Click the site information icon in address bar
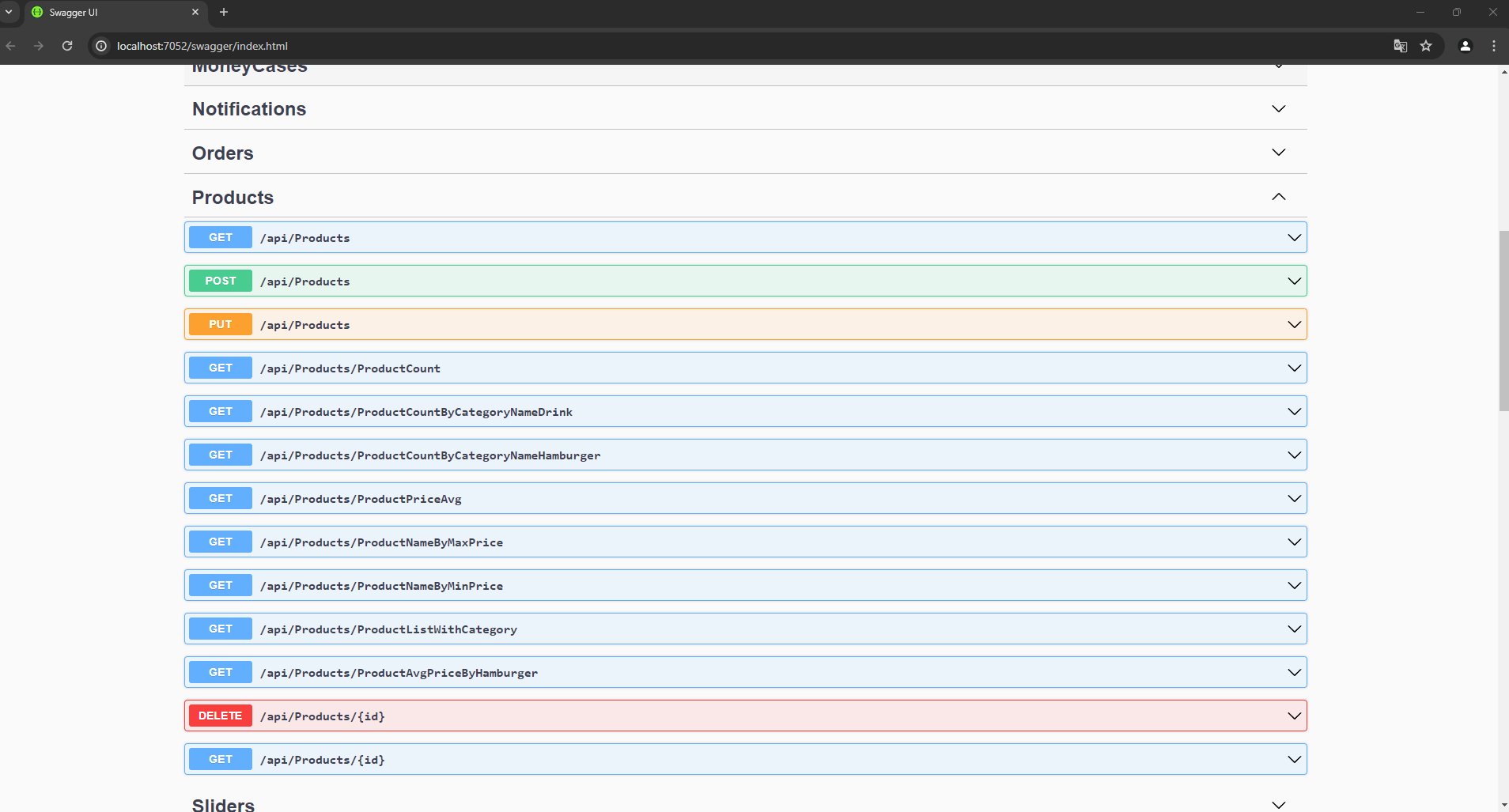This screenshot has width=1509, height=812. pyautogui.click(x=101, y=46)
